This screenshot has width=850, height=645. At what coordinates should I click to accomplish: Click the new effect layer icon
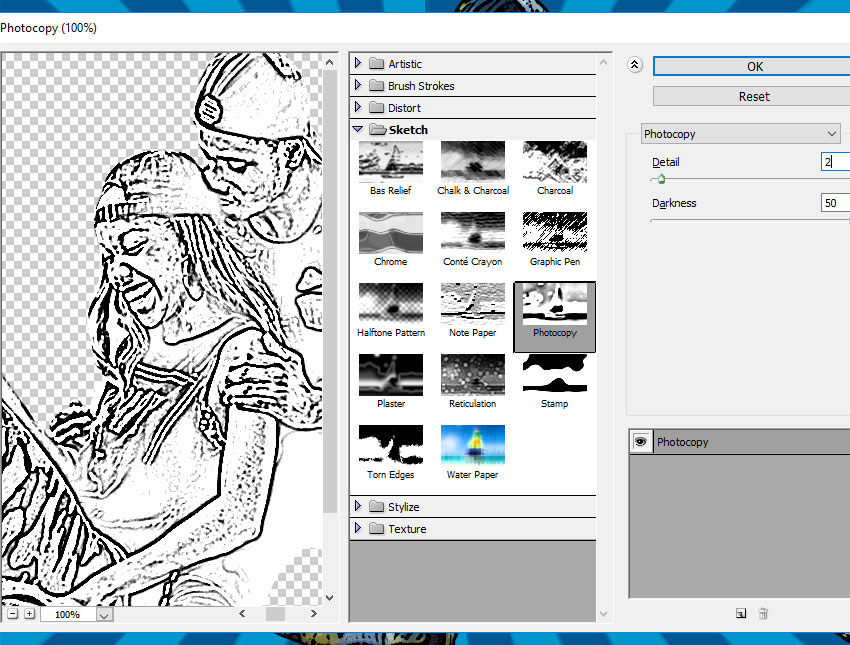pos(740,613)
